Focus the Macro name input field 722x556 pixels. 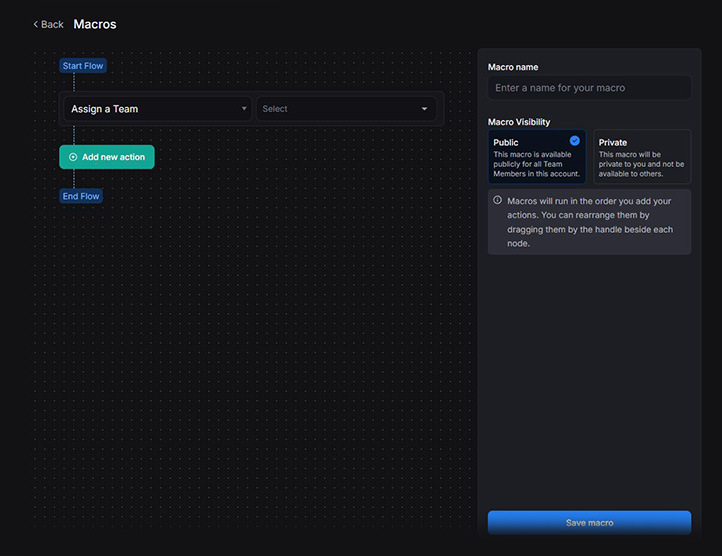(589, 88)
